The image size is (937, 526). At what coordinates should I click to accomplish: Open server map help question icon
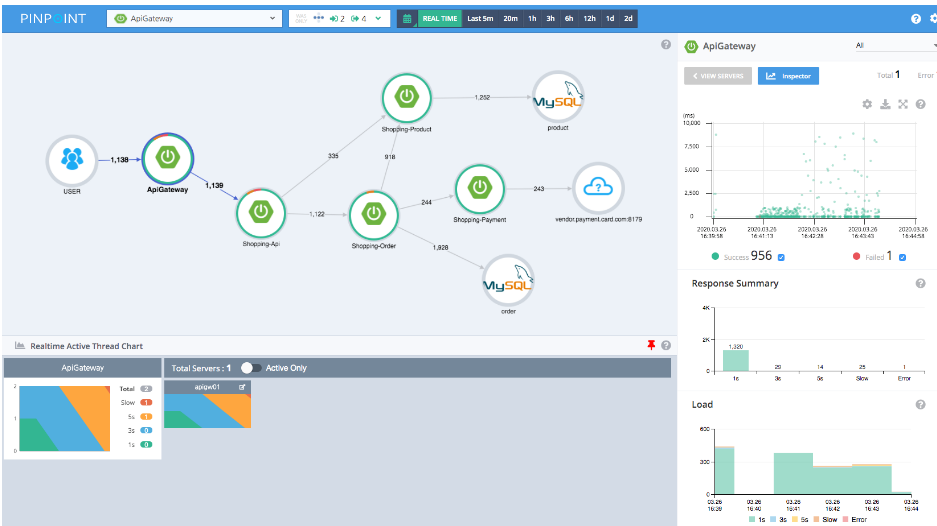(x=666, y=45)
